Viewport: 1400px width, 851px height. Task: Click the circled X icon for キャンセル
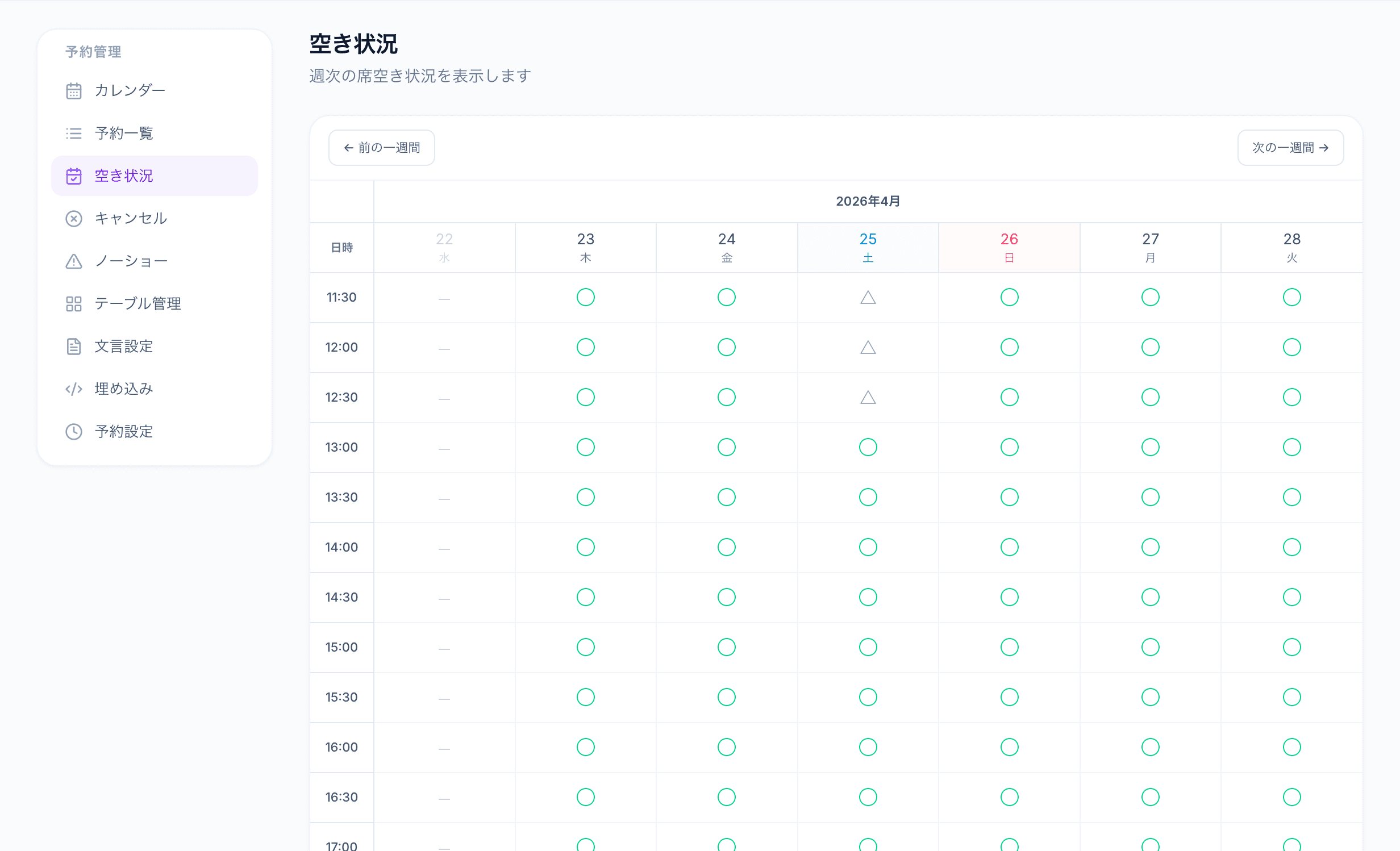coord(74,219)
